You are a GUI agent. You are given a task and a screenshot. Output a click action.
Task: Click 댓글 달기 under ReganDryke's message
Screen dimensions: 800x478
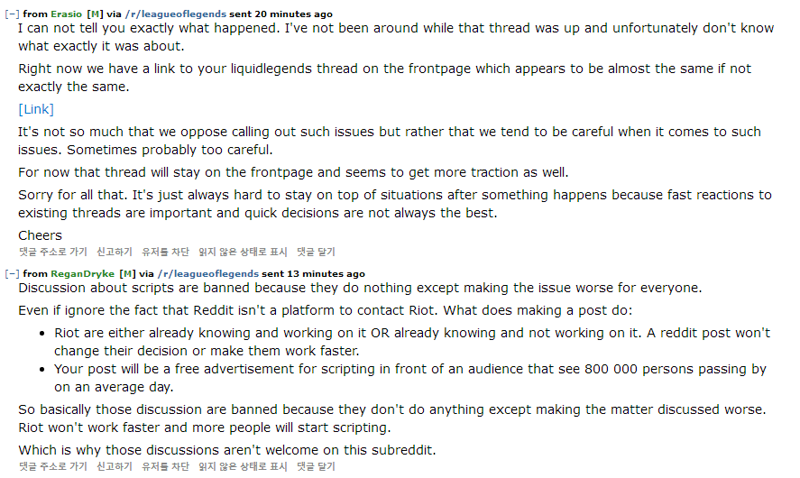click(x=316, y=467)
